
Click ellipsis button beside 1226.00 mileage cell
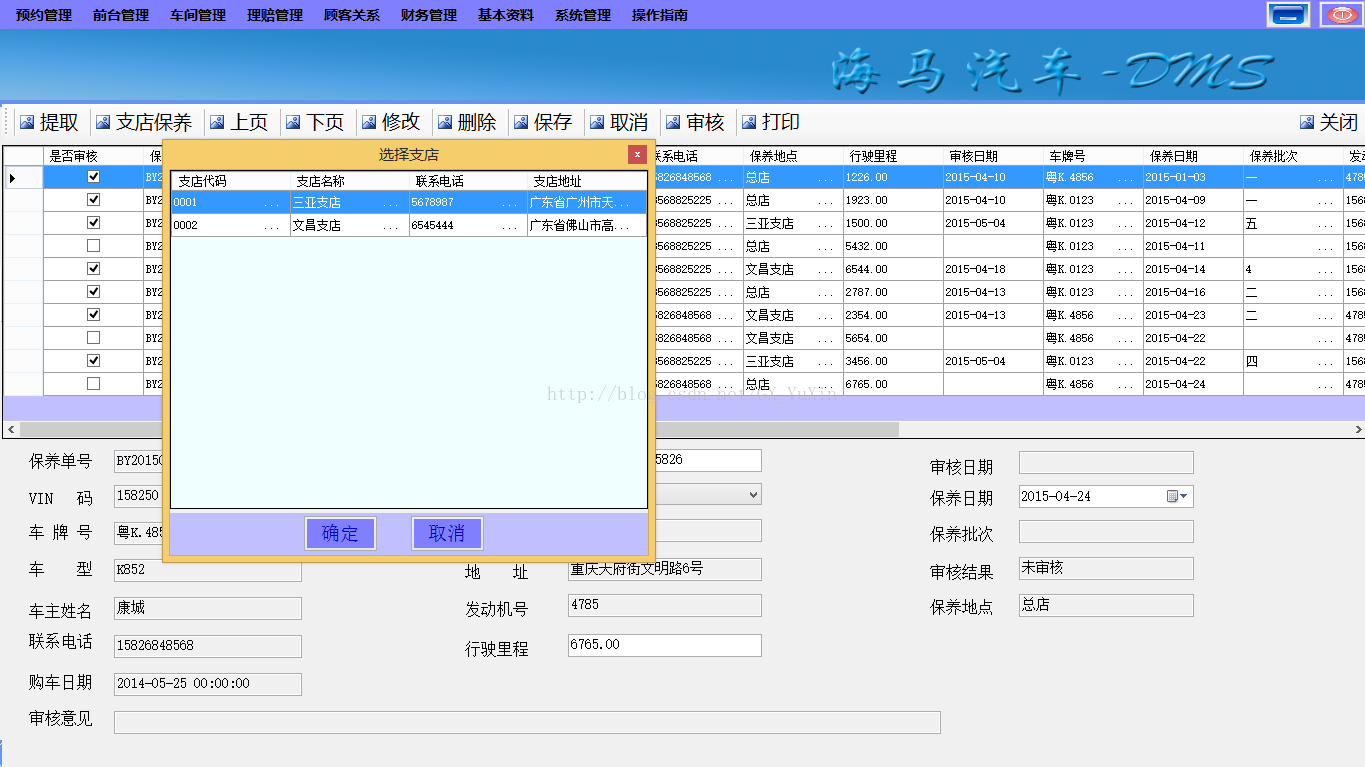pos(826,177)
